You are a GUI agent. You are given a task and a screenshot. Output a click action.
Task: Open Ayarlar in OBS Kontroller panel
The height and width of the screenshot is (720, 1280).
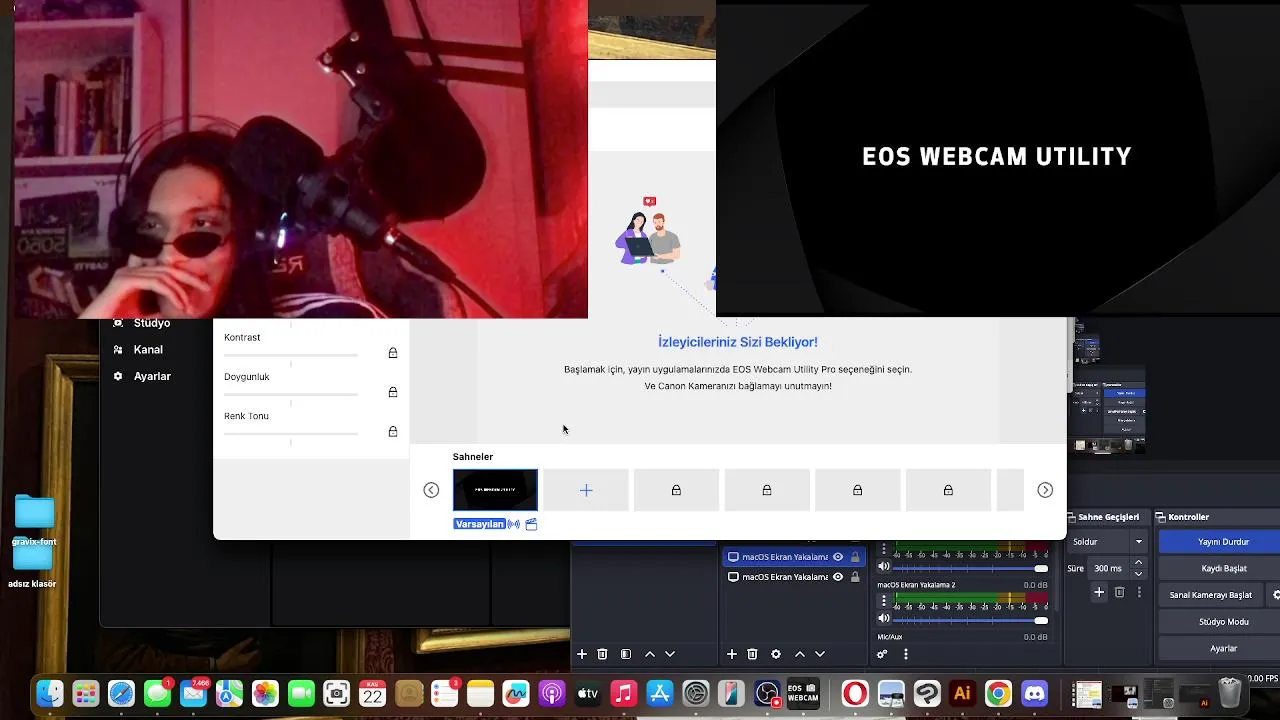[1222, 649]
